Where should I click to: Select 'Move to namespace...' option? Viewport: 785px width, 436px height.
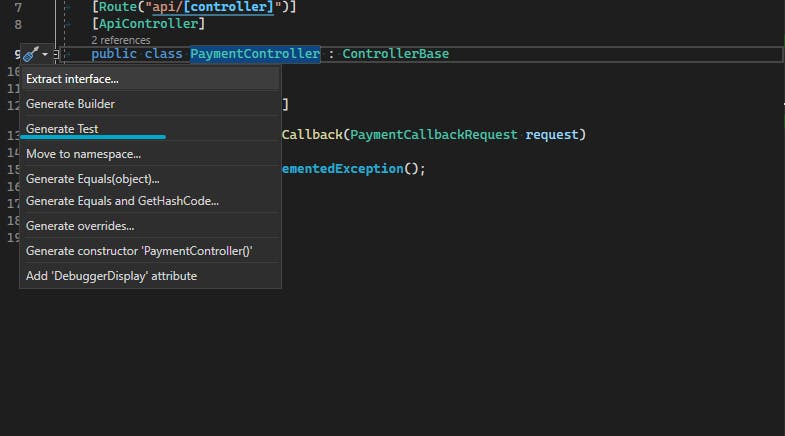pos(83,154)
